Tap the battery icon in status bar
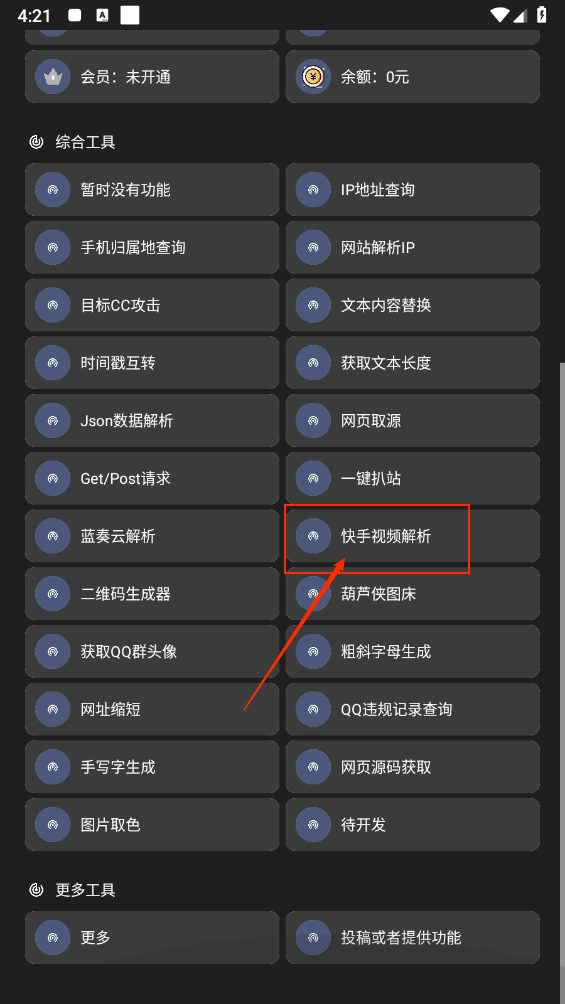The image size is (565, 1004). click(542, 15)
